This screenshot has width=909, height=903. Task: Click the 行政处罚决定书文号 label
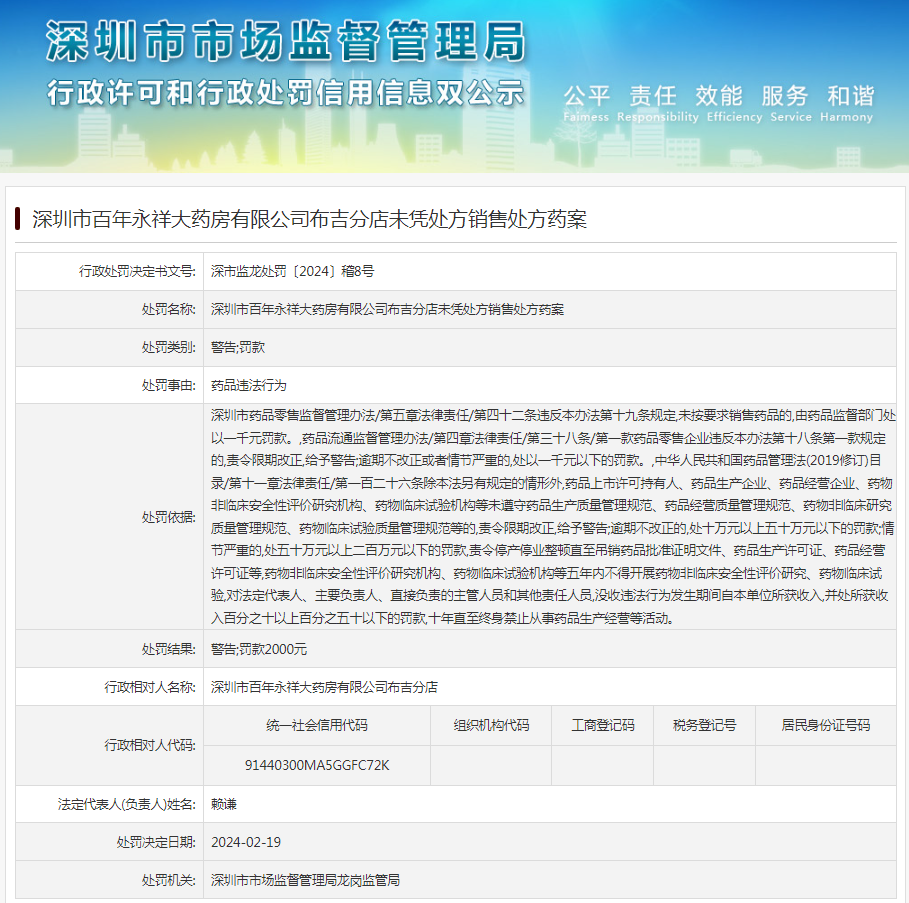pos(137,271)
